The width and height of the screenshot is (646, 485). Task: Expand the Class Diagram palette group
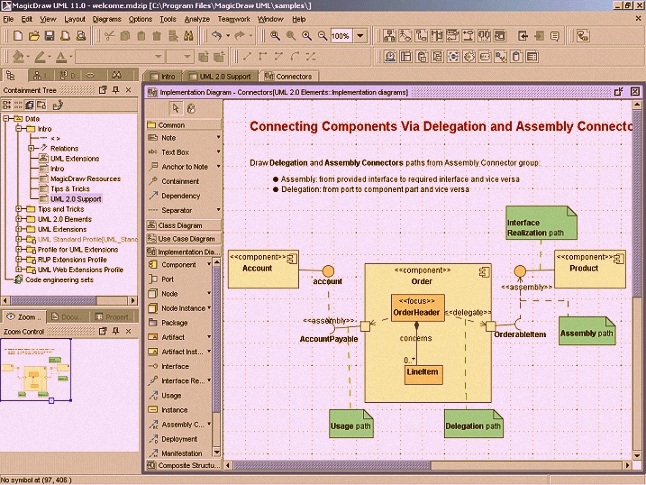[x=184, y=225]
